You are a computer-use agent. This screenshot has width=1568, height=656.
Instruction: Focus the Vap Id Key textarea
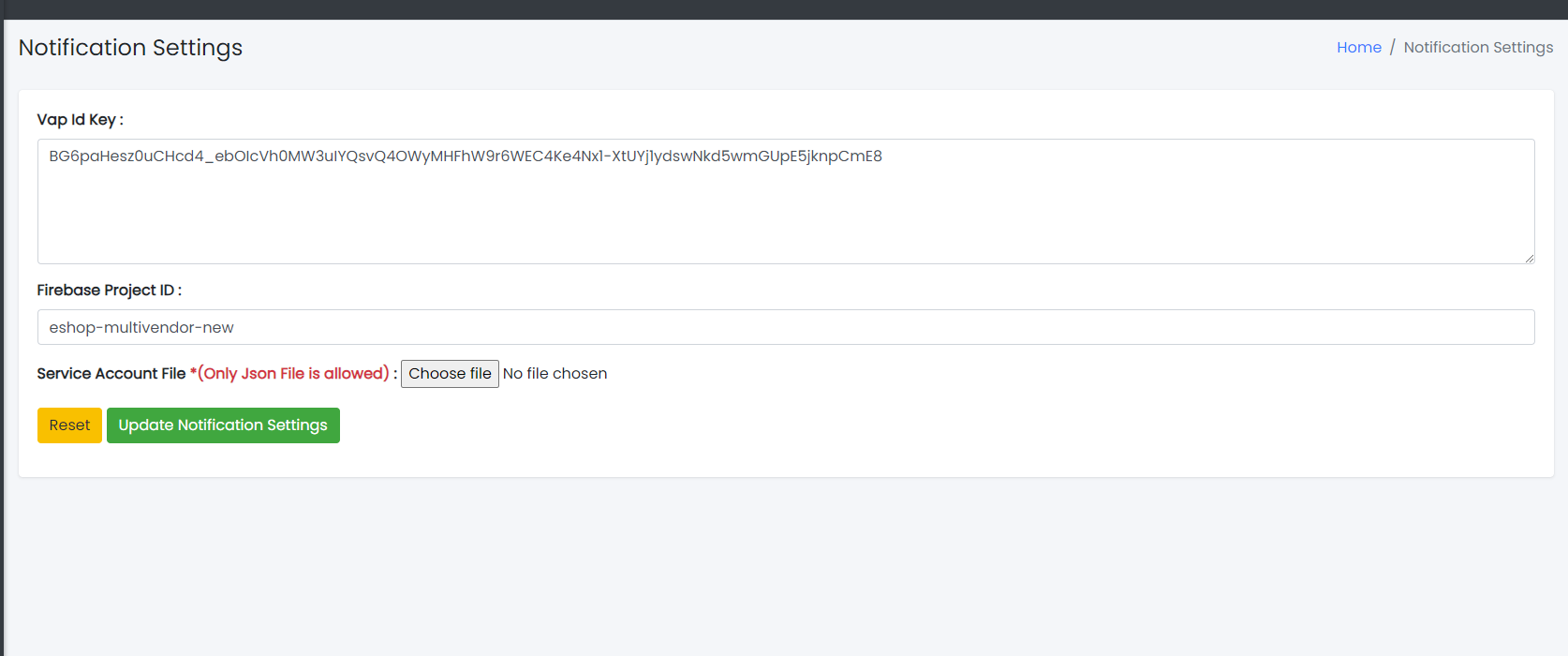(x=785, y=216)
